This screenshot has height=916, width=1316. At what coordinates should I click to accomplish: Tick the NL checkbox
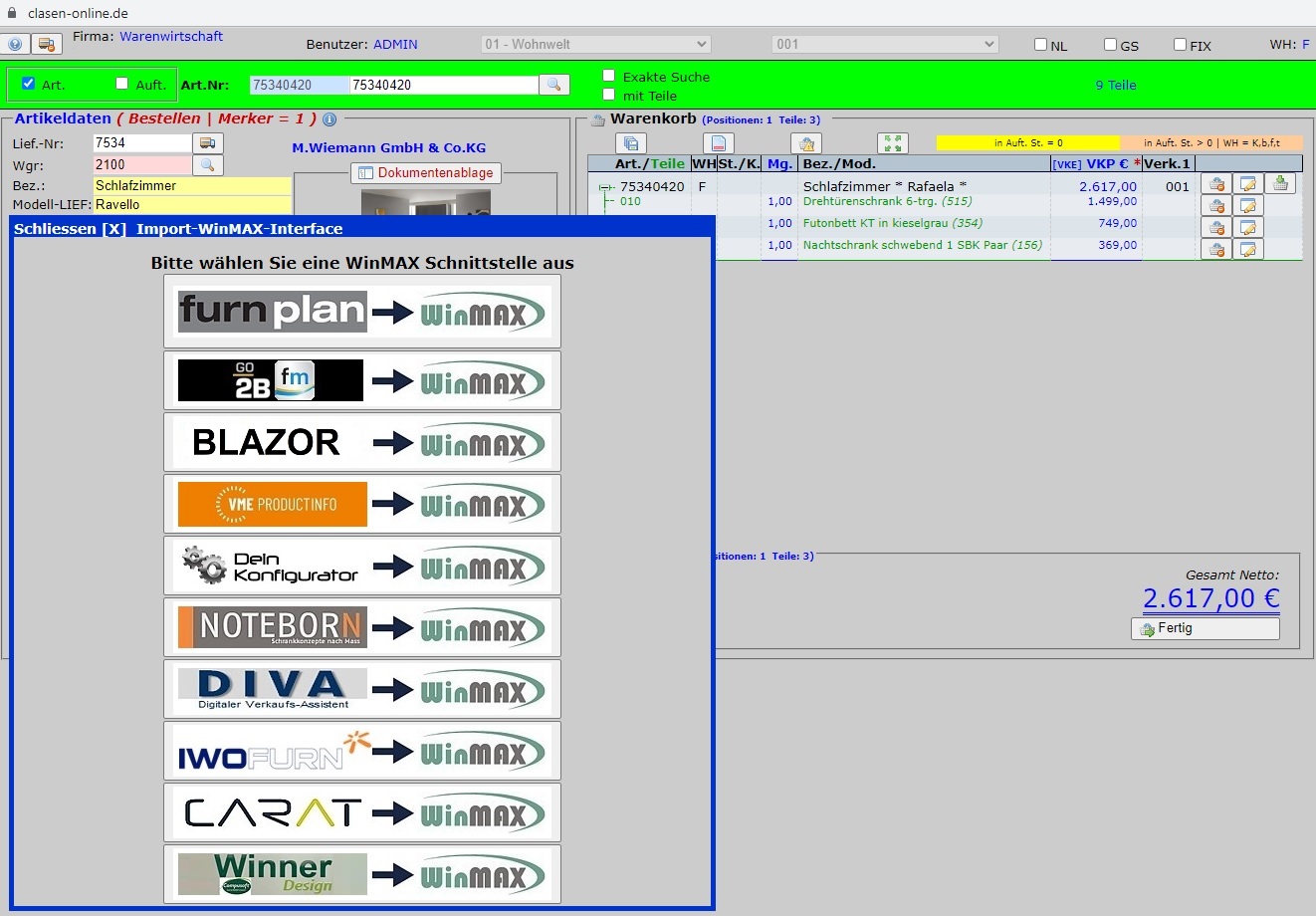1040,45
